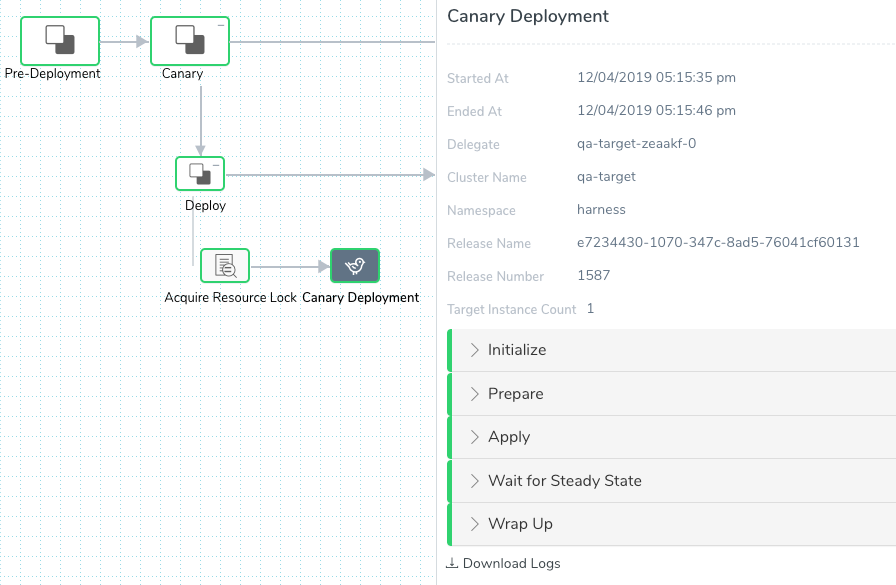Click the Cluster Name field label
This screenshot has width=896, height=585.
coord(487,178)
